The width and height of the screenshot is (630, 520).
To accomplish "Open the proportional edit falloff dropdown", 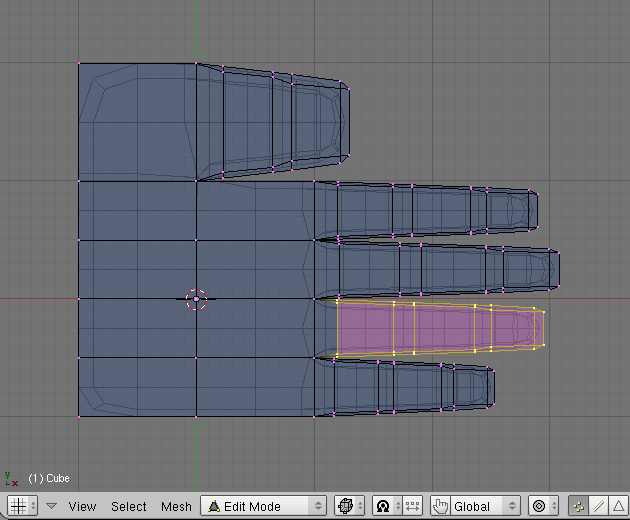I will tap(544, 506).
